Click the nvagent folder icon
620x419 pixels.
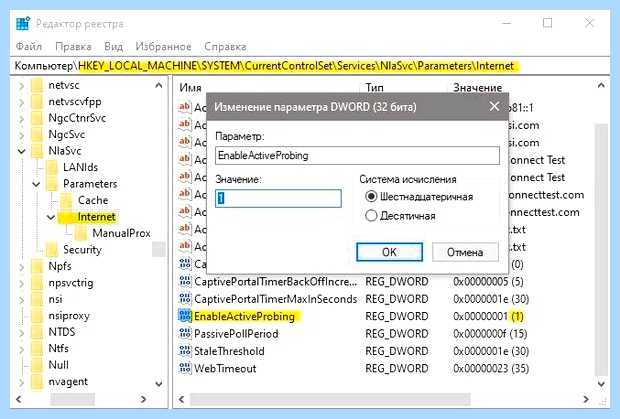pyautogui.click(x=37, y=381)
